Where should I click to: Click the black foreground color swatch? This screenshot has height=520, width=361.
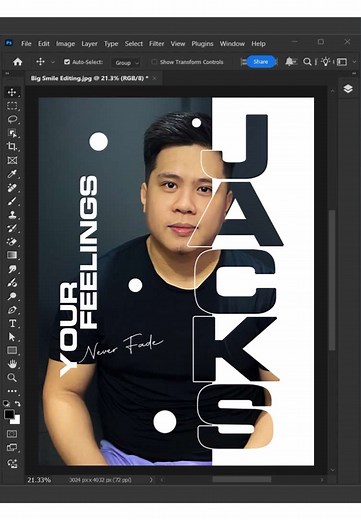tap(8, 414)
